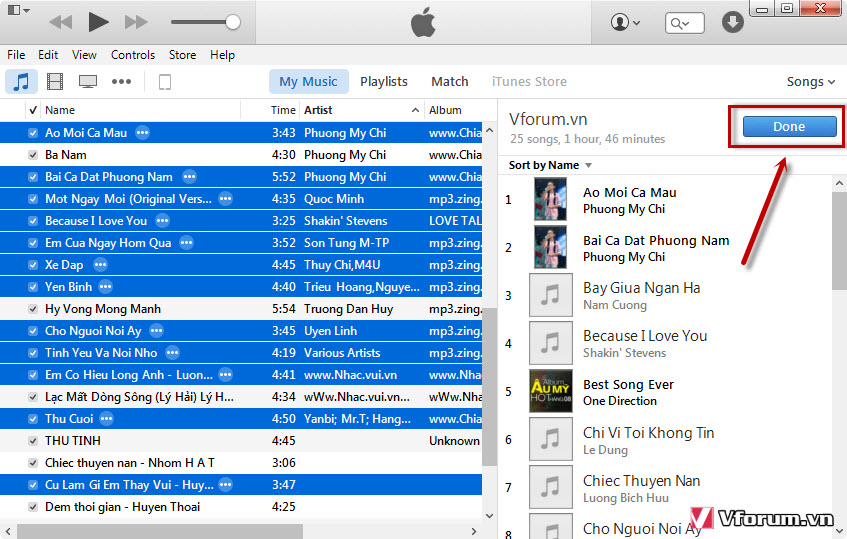Click the song list vertical scrollbar

pyautogui.click(x=489, y=386)
